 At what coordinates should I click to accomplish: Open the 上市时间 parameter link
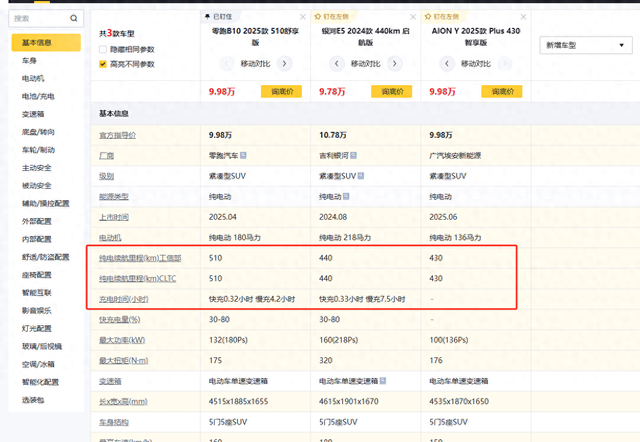[114, 217]
